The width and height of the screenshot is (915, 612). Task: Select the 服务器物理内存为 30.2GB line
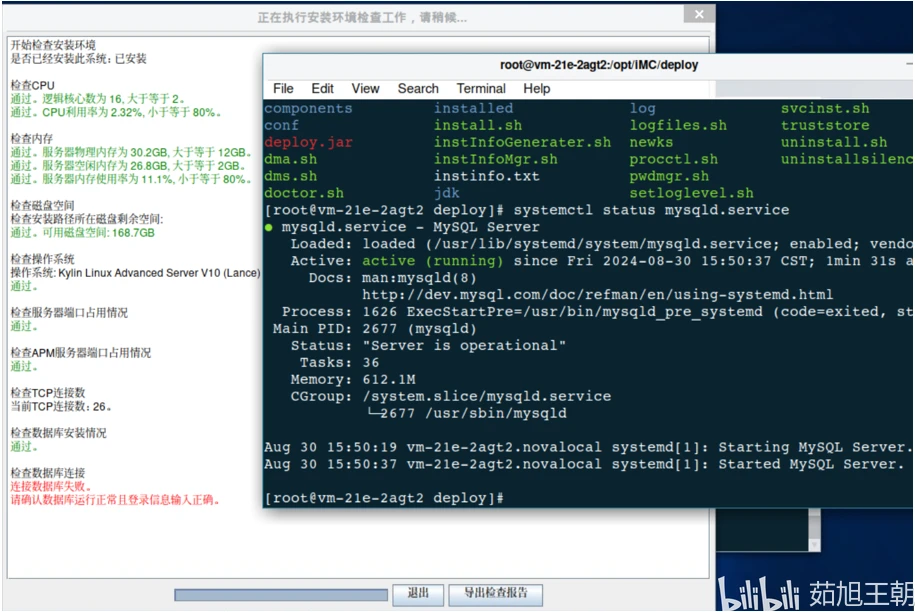click(131, 152)
